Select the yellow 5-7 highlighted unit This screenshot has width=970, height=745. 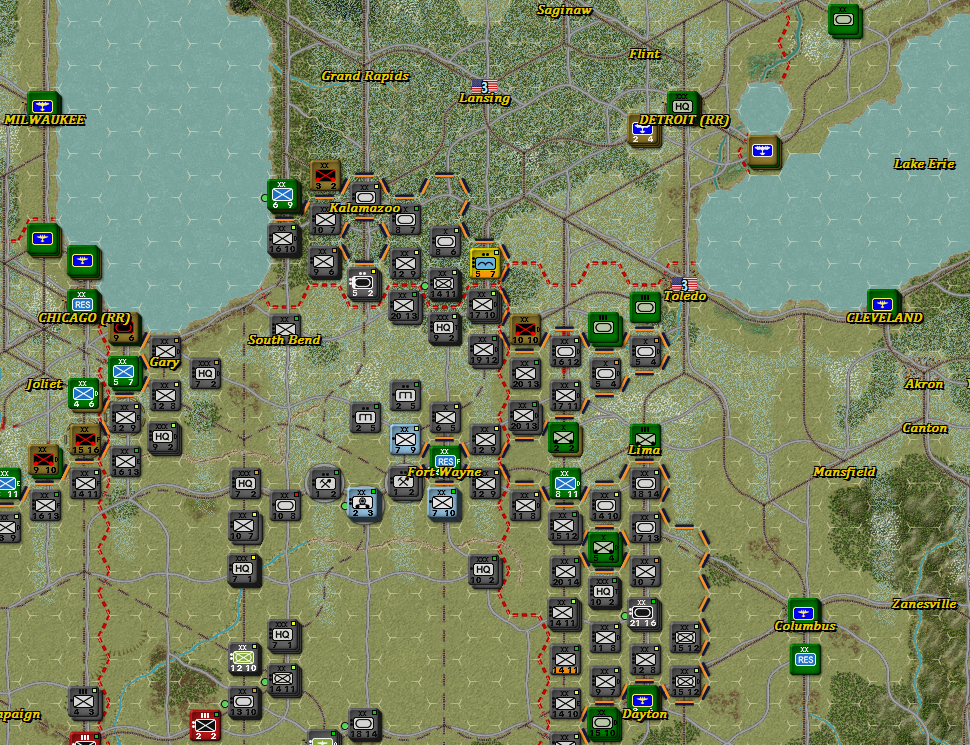coord(485,264)
